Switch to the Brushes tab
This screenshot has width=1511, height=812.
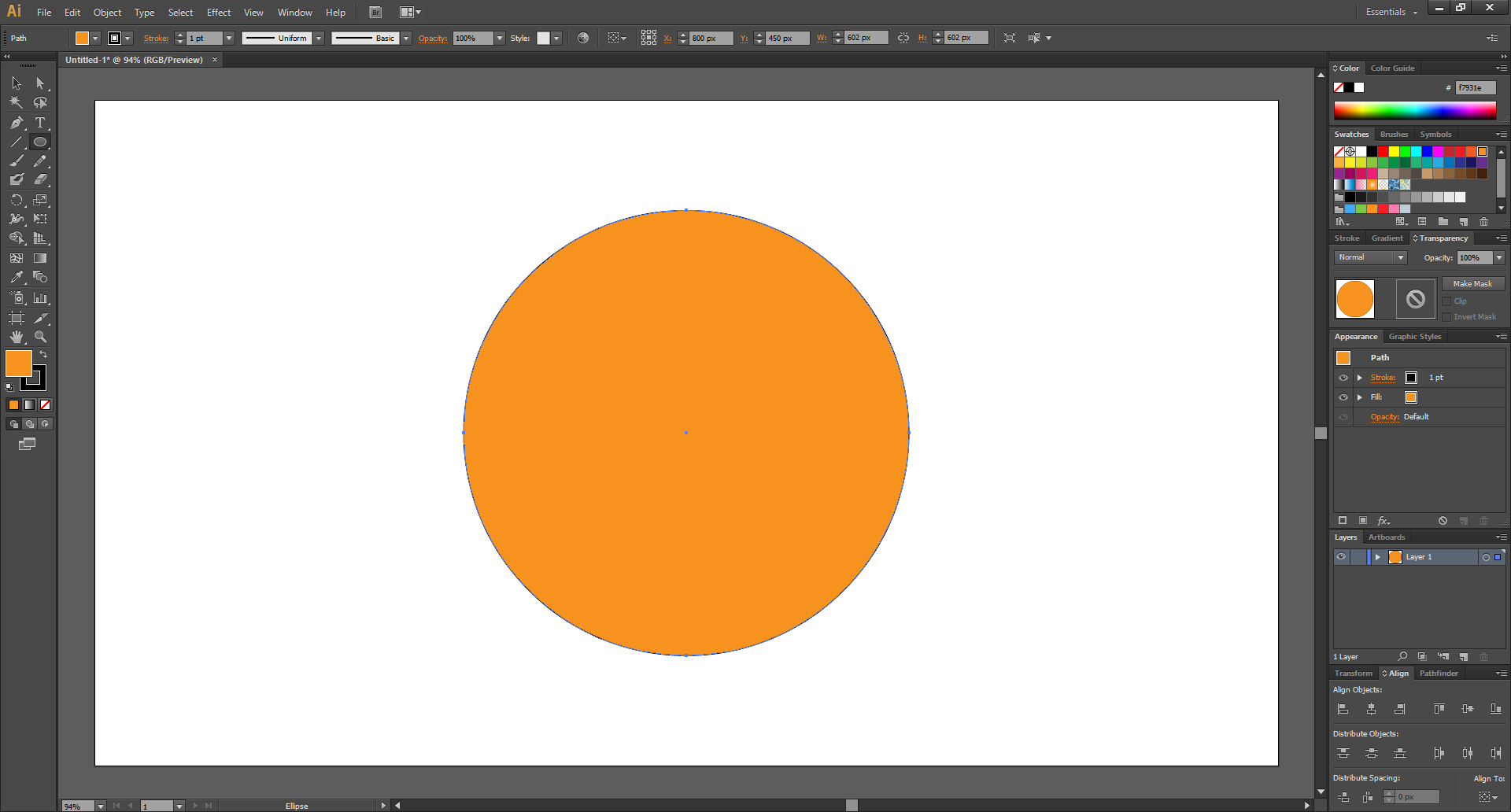coord(1394,135)
